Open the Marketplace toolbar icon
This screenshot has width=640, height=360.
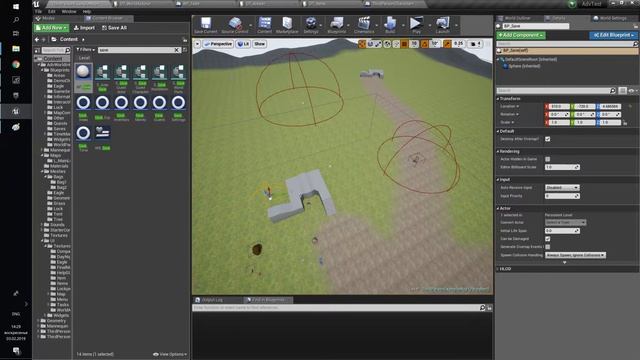tap(287, 24)
